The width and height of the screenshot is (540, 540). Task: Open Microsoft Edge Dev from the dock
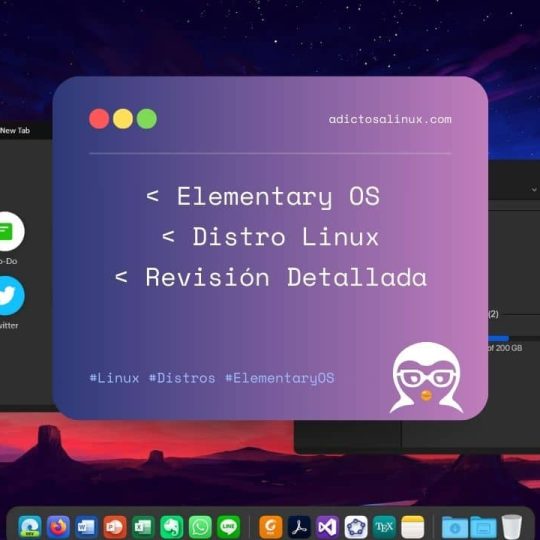(30, 527)
